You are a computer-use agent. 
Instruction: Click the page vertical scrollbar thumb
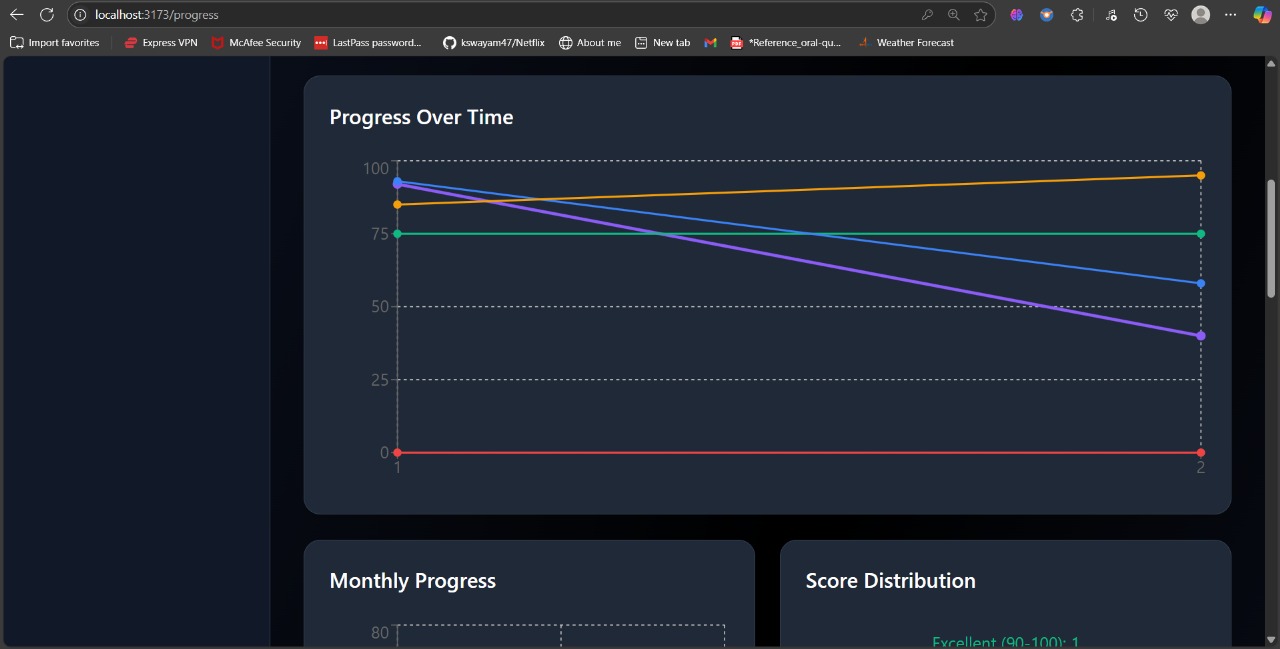tap(1271, 238)
